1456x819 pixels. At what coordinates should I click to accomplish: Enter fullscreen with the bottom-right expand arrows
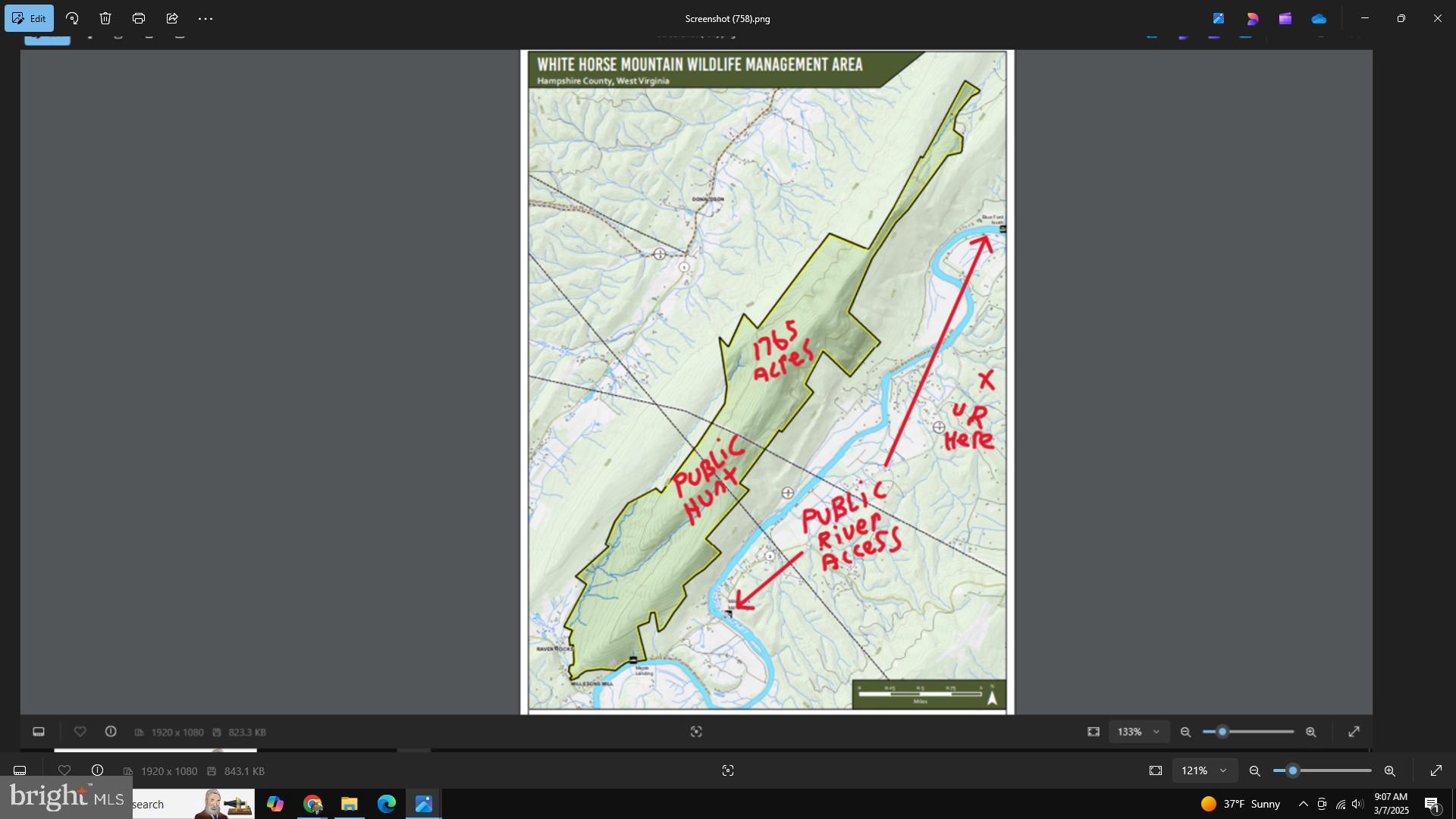pyautogui.click(x=1436, y=770)
